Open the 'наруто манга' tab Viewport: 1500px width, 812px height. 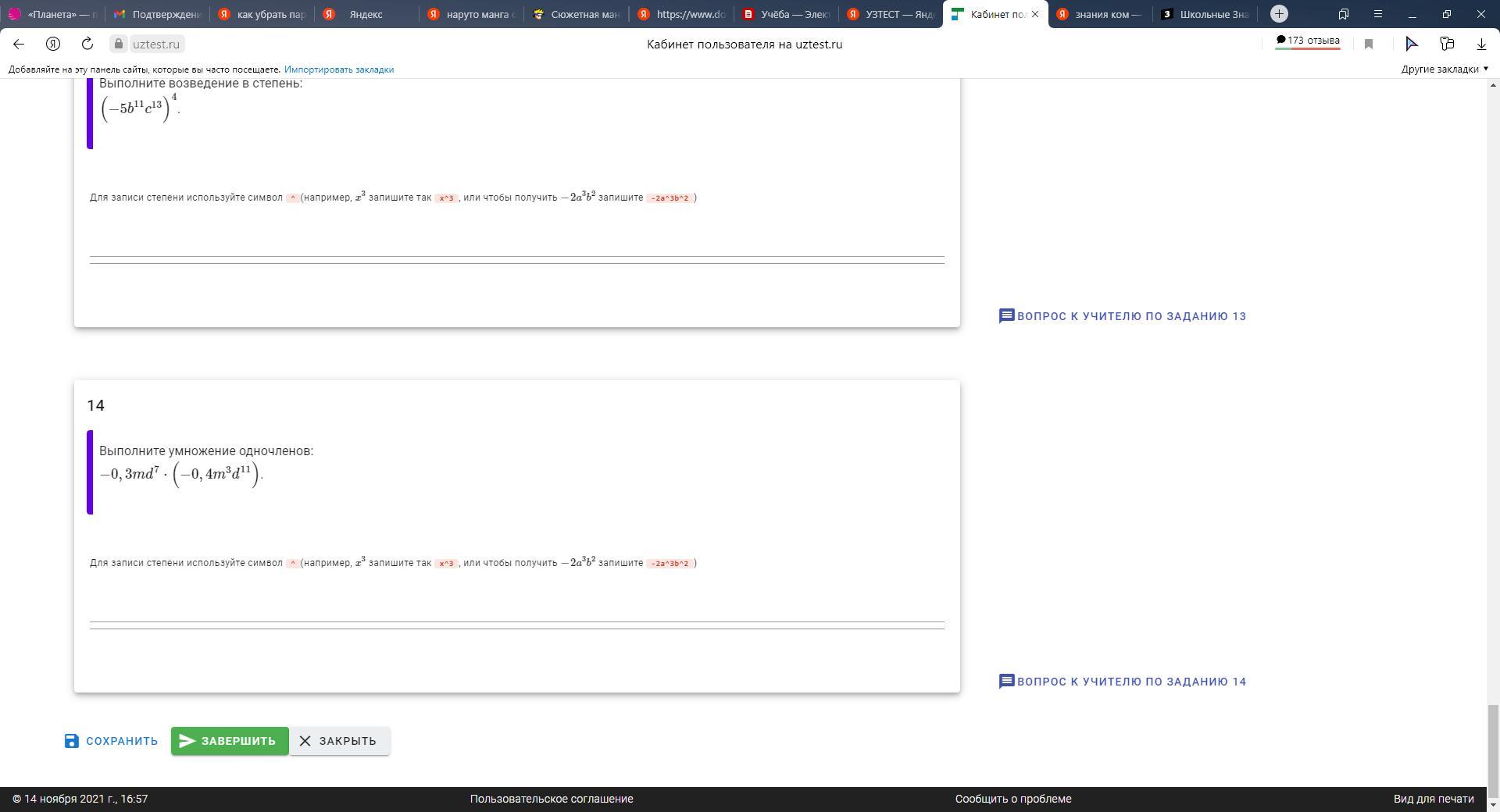point(471,14)
